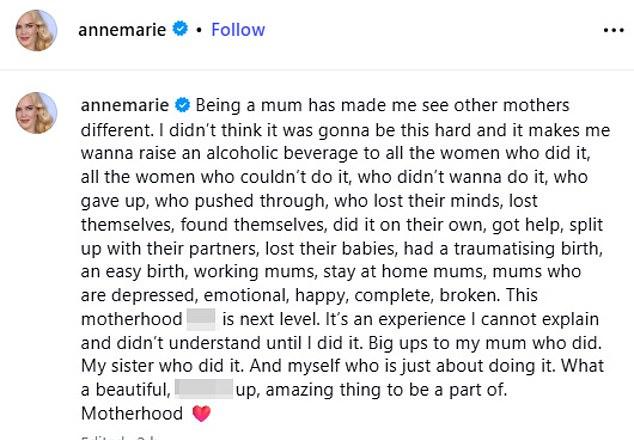The image size is (634, 440).
Task: Open the profile via the caption's bold username
Action: point(124,105)
